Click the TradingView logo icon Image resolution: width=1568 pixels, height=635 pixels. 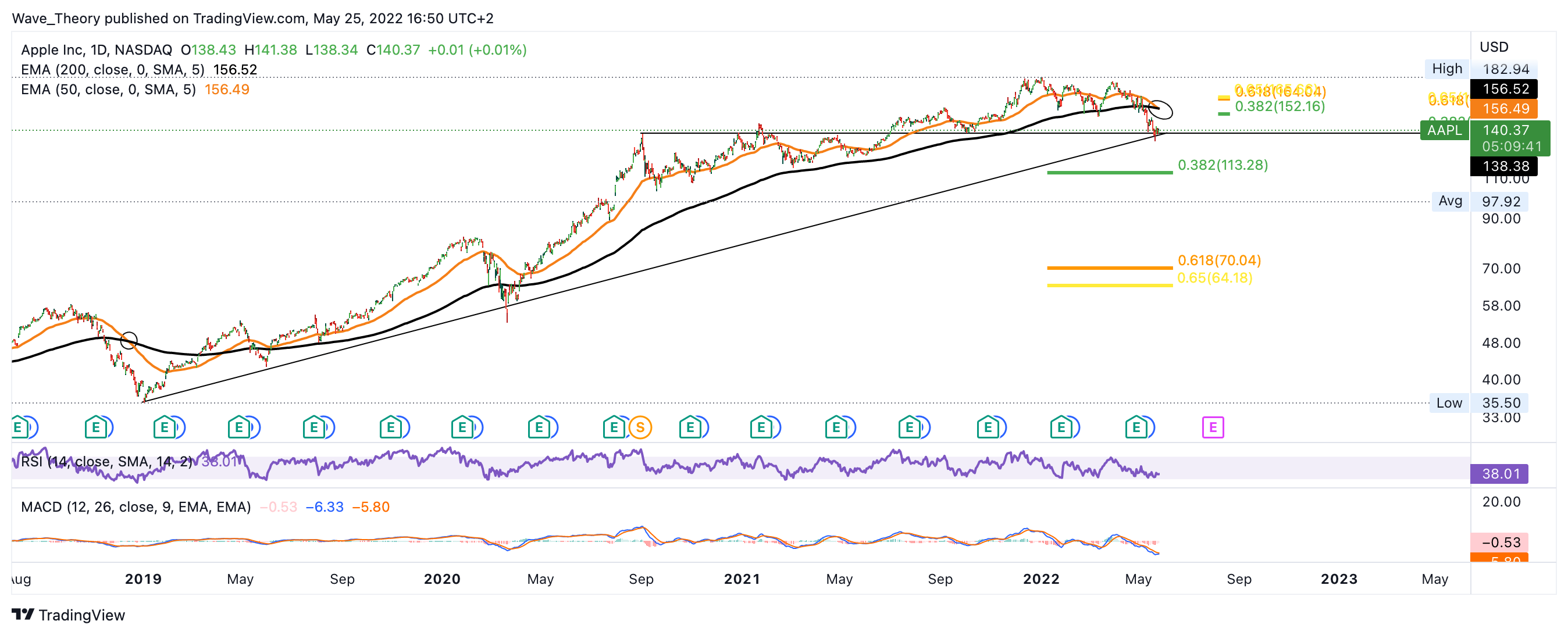click(x=23, y=614)
